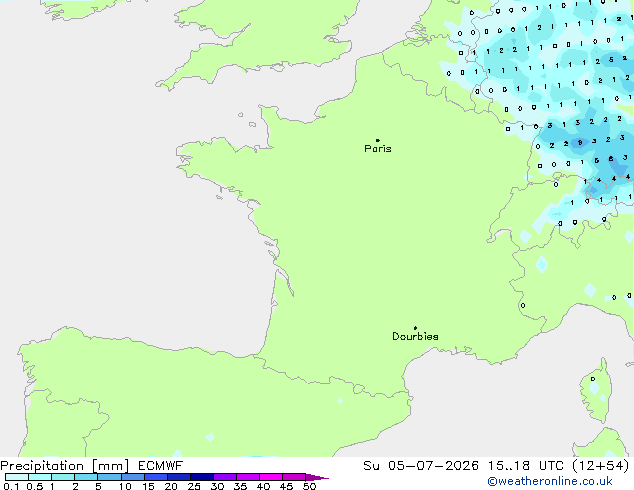This screenshot has width=634, height=490.
Task: Click the legend value '40'
Action: [x=263, y=486]
